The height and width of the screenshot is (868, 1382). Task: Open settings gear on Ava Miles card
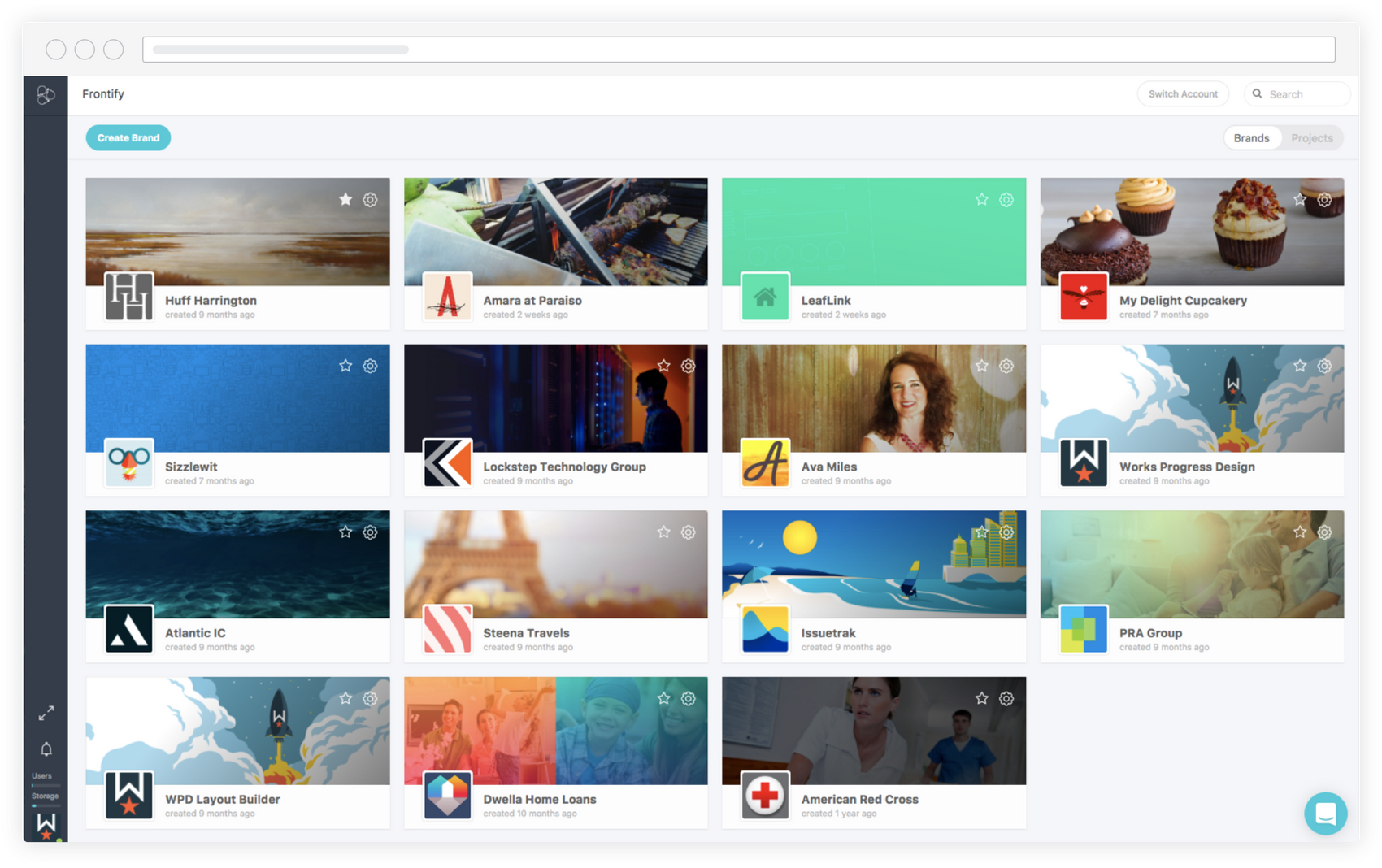(x=1006, y=367)
